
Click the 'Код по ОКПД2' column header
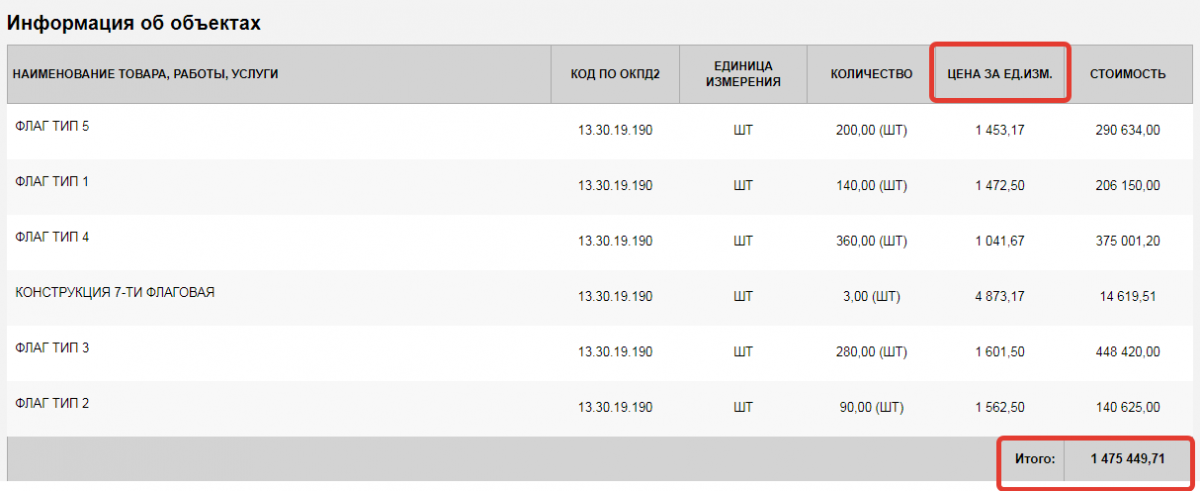click(x=615, y=74)
